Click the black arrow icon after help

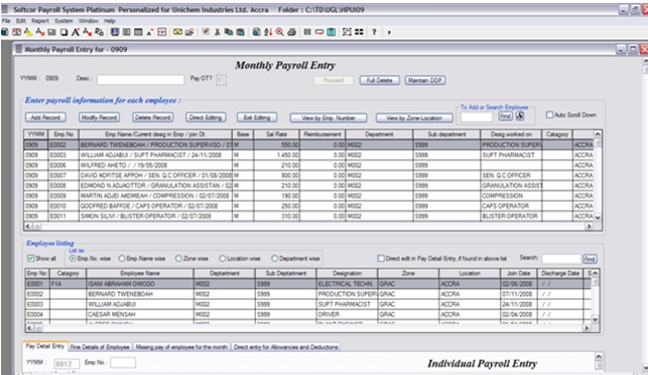[389, 32]
